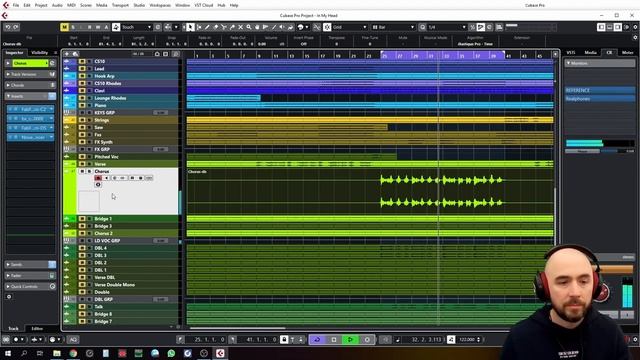Viewport: 640px width, 360px height.
Task: Click the Undo arrow in the toolbar
Action: [x=8, y=27]
